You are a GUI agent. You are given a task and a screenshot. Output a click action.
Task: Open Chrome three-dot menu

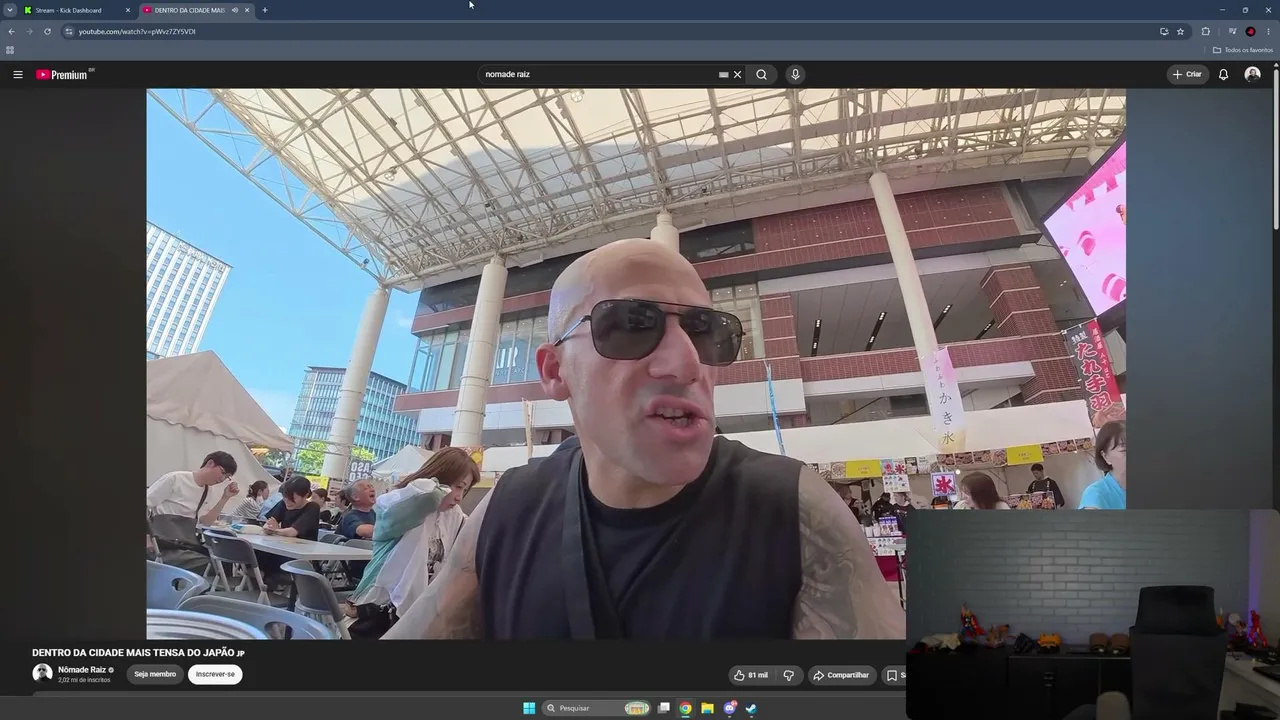tap(1268, 31)
